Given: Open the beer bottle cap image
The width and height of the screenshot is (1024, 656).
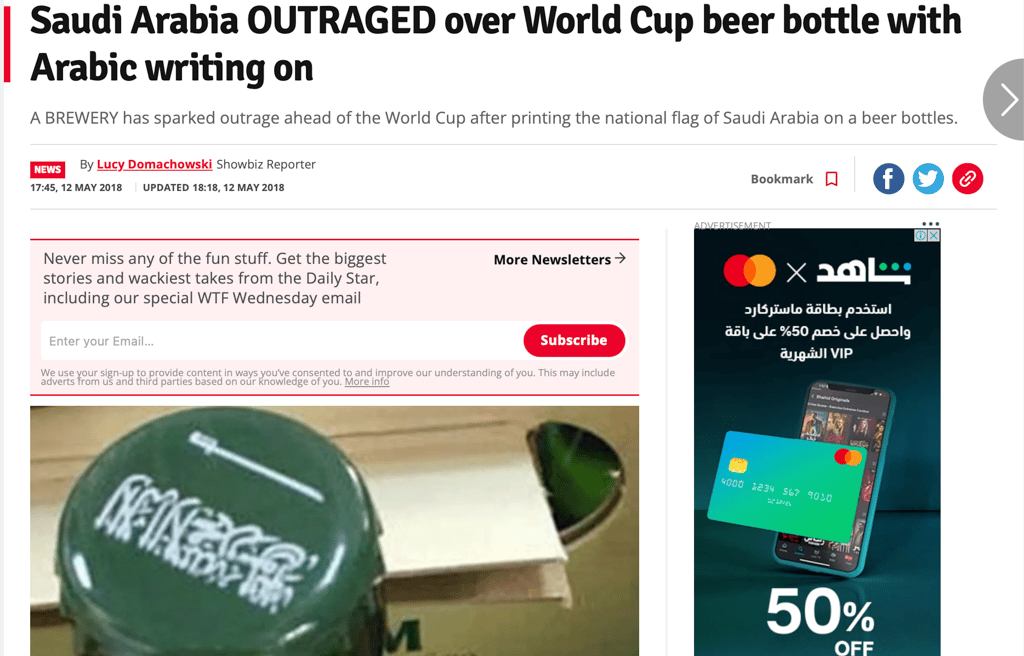Looking at the screenshot, I should pyautogui.click(x=334, y=531).
